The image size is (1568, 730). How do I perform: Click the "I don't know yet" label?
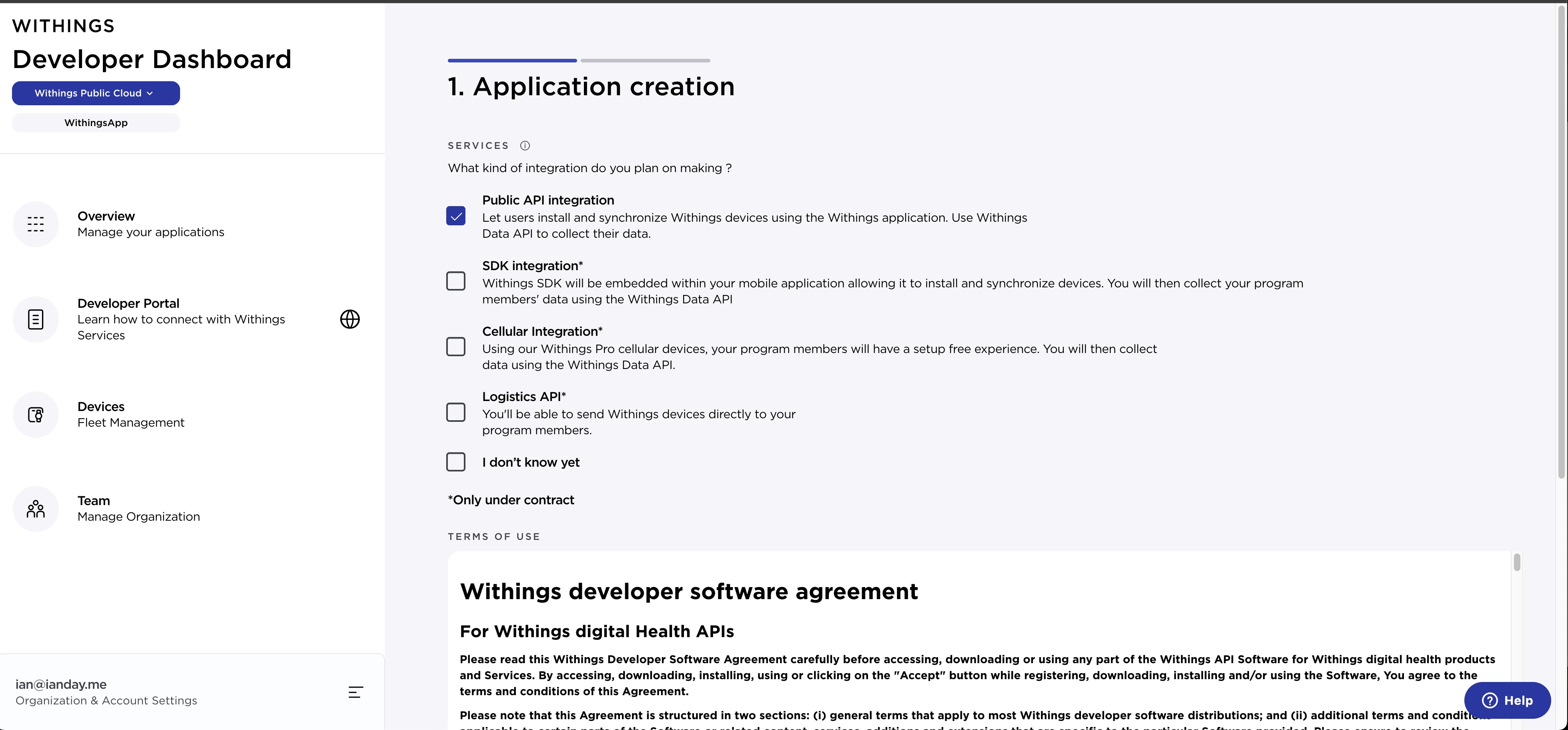(531, 463)
